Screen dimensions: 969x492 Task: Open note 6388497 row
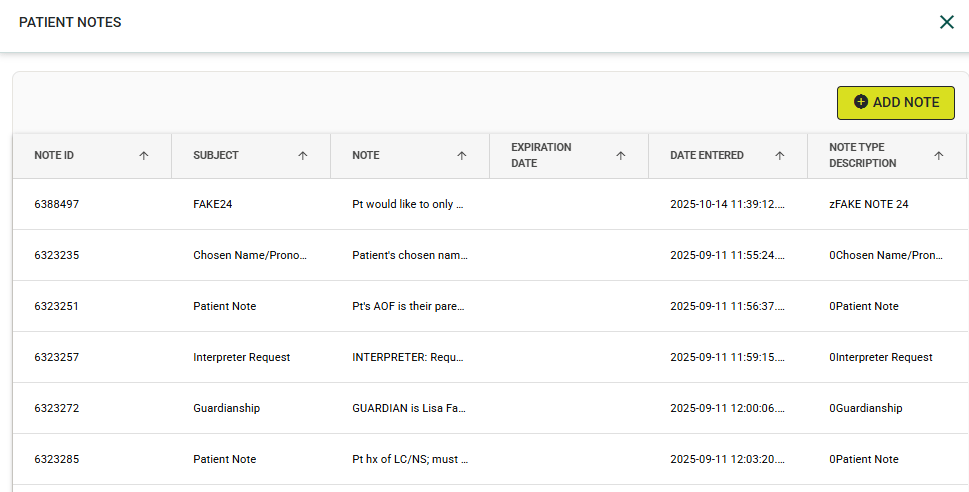coord(57,204)
